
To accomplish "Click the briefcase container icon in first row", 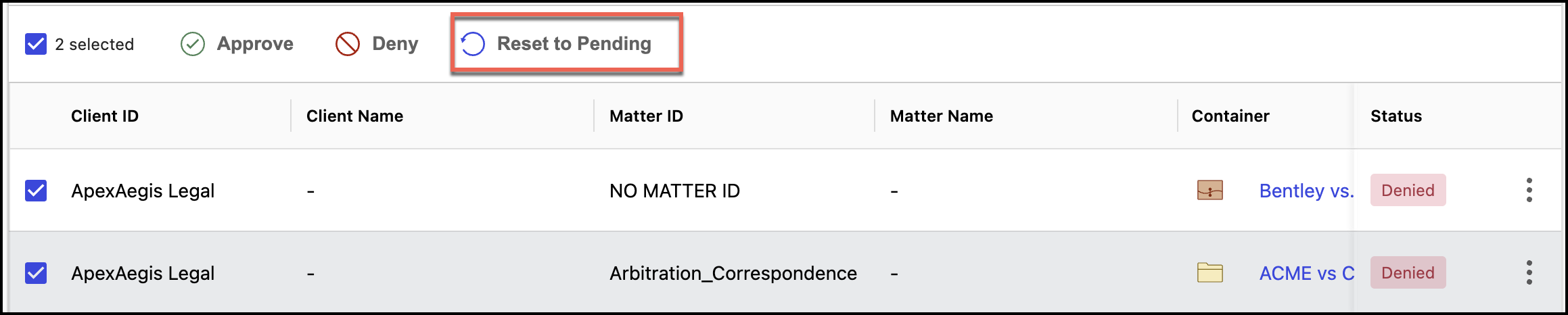I will click(1210, 191).
